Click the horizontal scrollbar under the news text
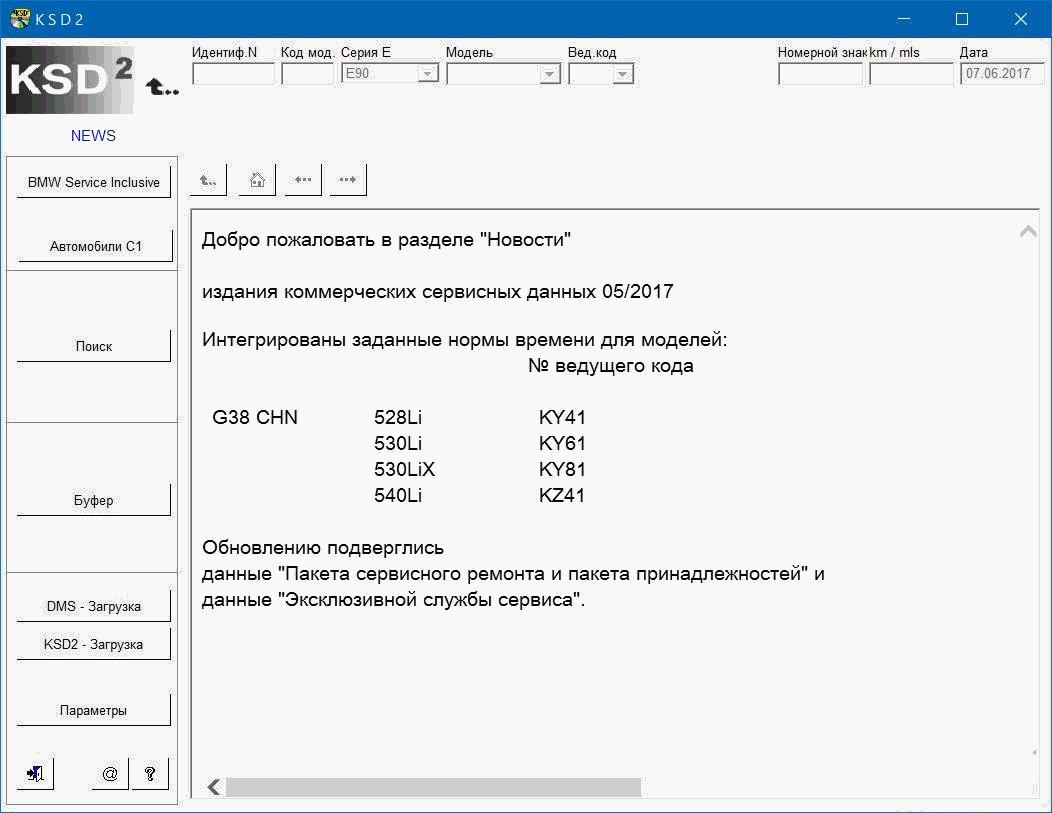The image size is (1052, 813). click(432, 788)
